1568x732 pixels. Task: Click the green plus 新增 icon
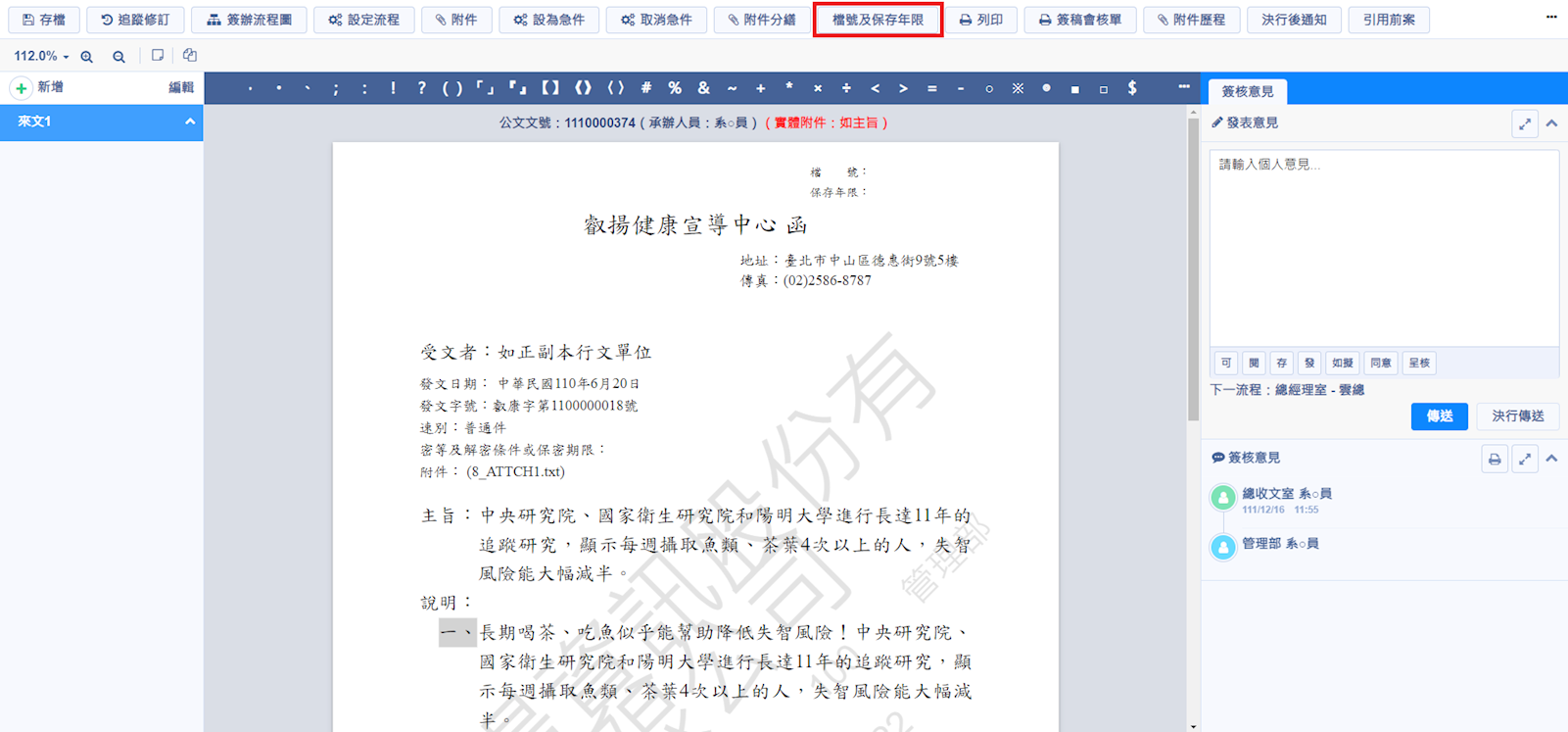[x=21, y=88]
